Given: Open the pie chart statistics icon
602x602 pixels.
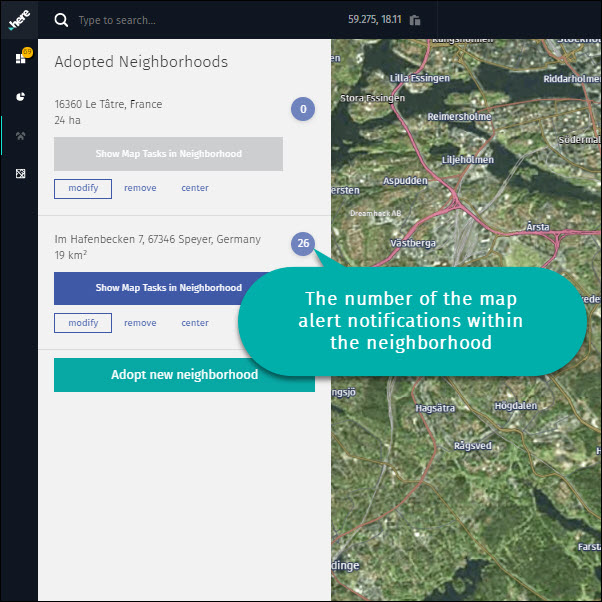Looking at the screenshot, I should click(20, 96).
